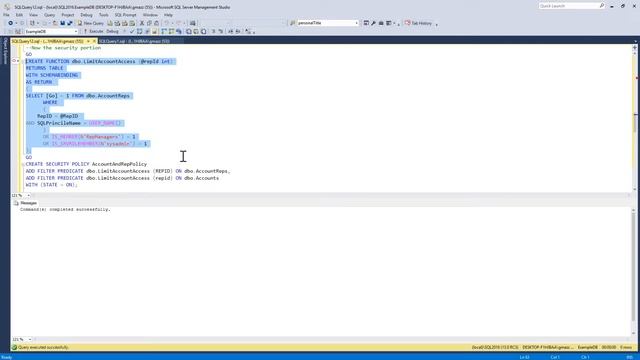640x360 pixels.
Task: Click the Messages pane vertical scrollbar
Action: click(633, 271)
